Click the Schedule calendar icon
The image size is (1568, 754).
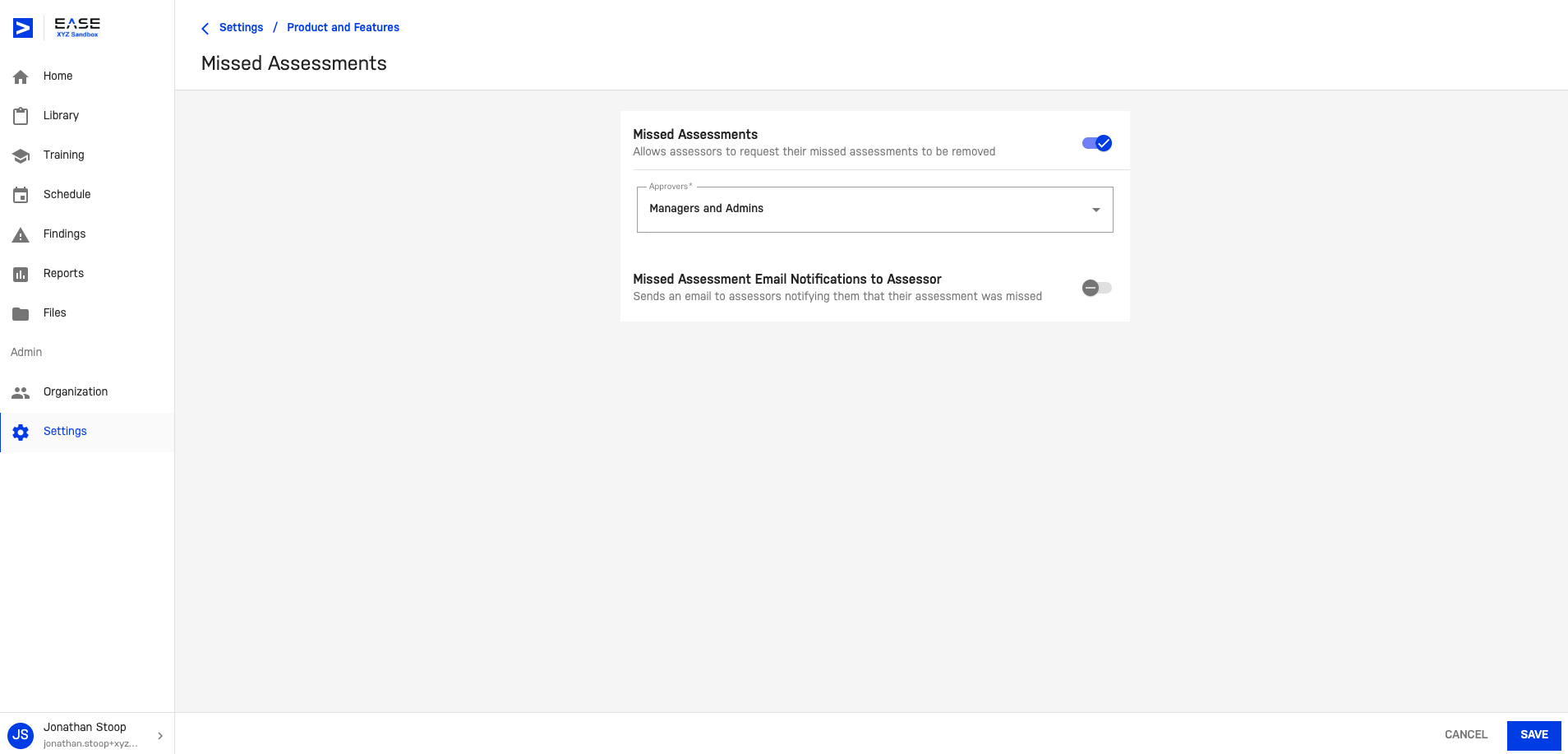[x=21, y=195]
